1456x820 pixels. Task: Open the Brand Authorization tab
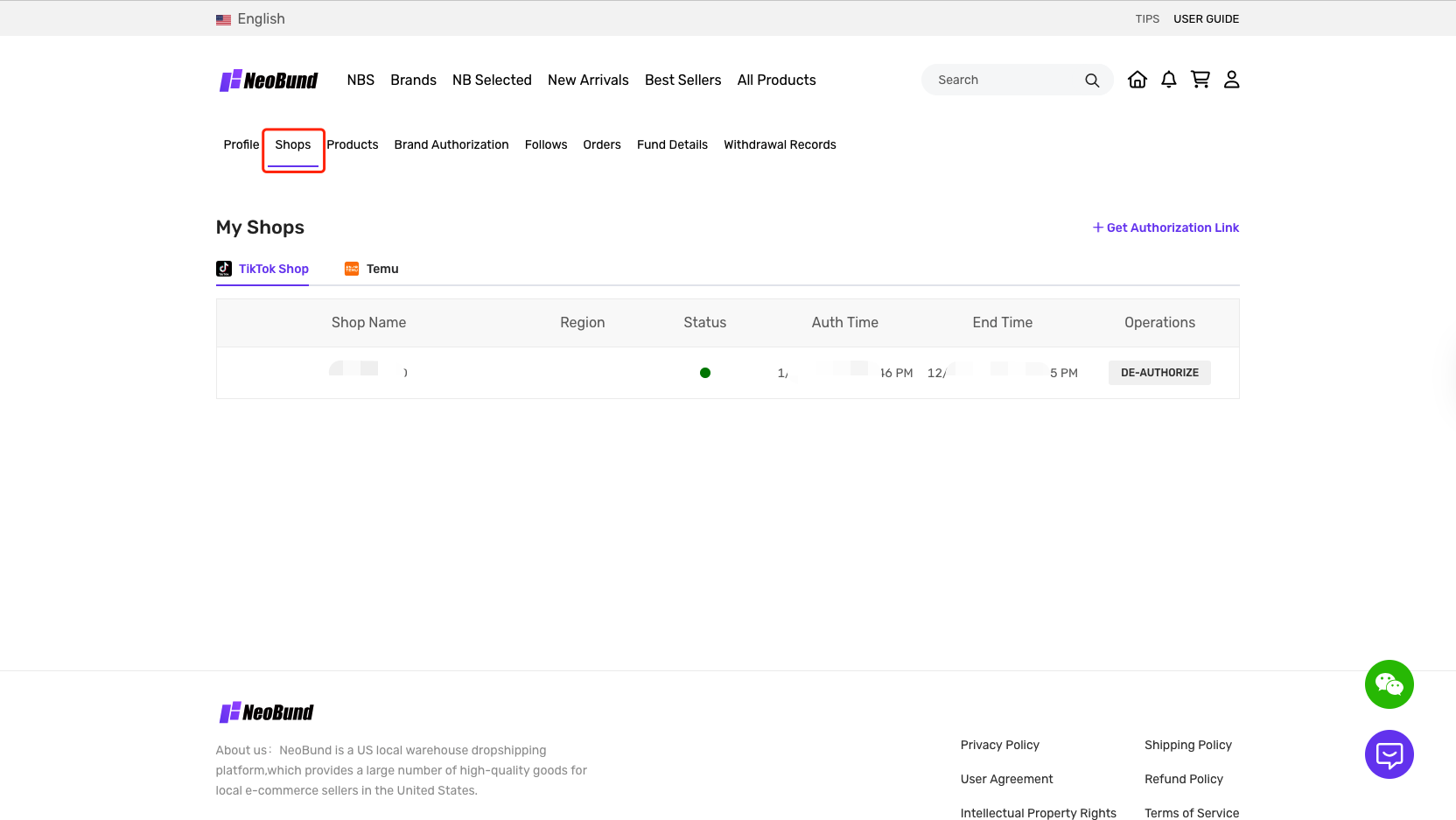tap(451, 144)
